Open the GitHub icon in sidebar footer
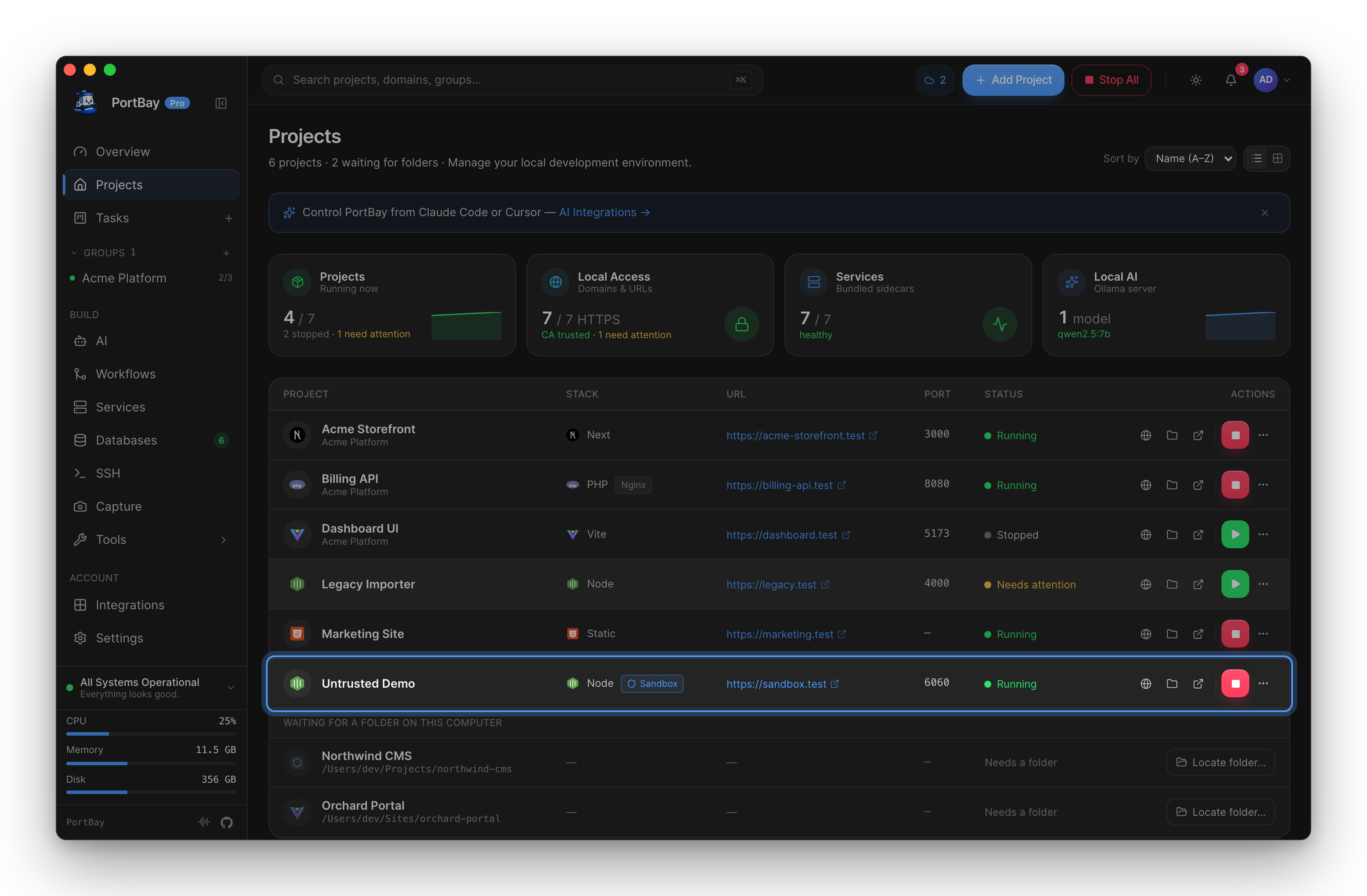 pos(226,822)
